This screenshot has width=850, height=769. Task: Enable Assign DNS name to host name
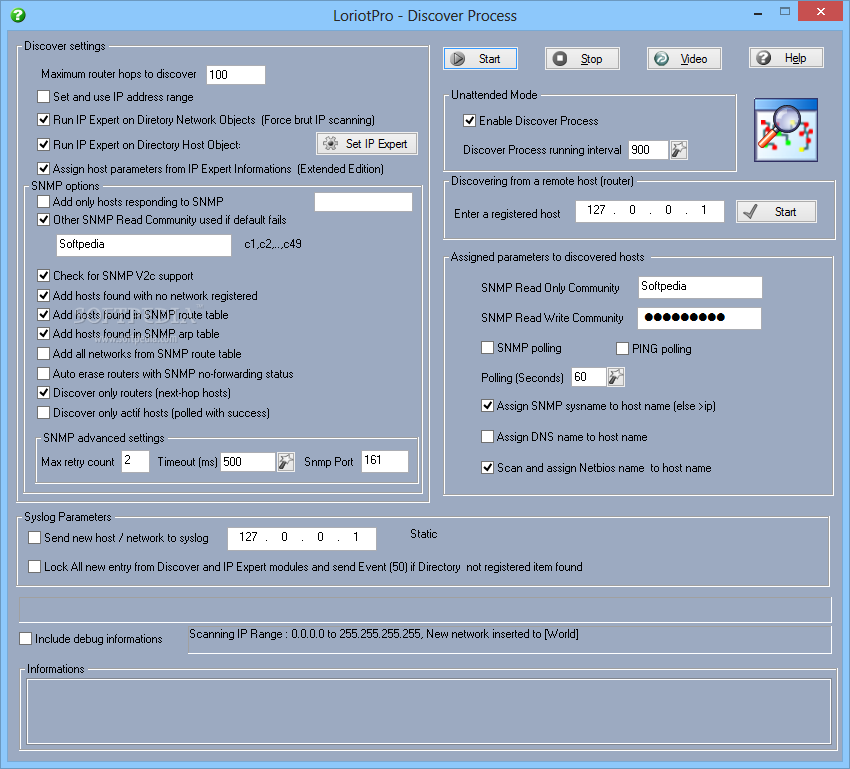[x=487, y=436]
